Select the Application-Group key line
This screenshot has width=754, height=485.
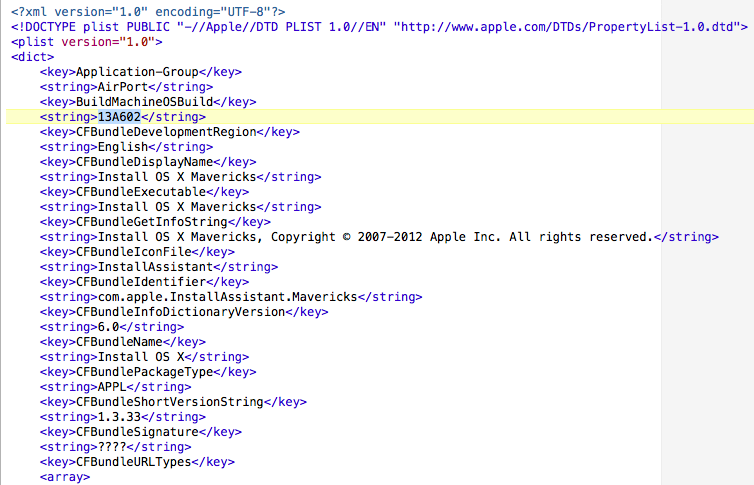[141, 72]
